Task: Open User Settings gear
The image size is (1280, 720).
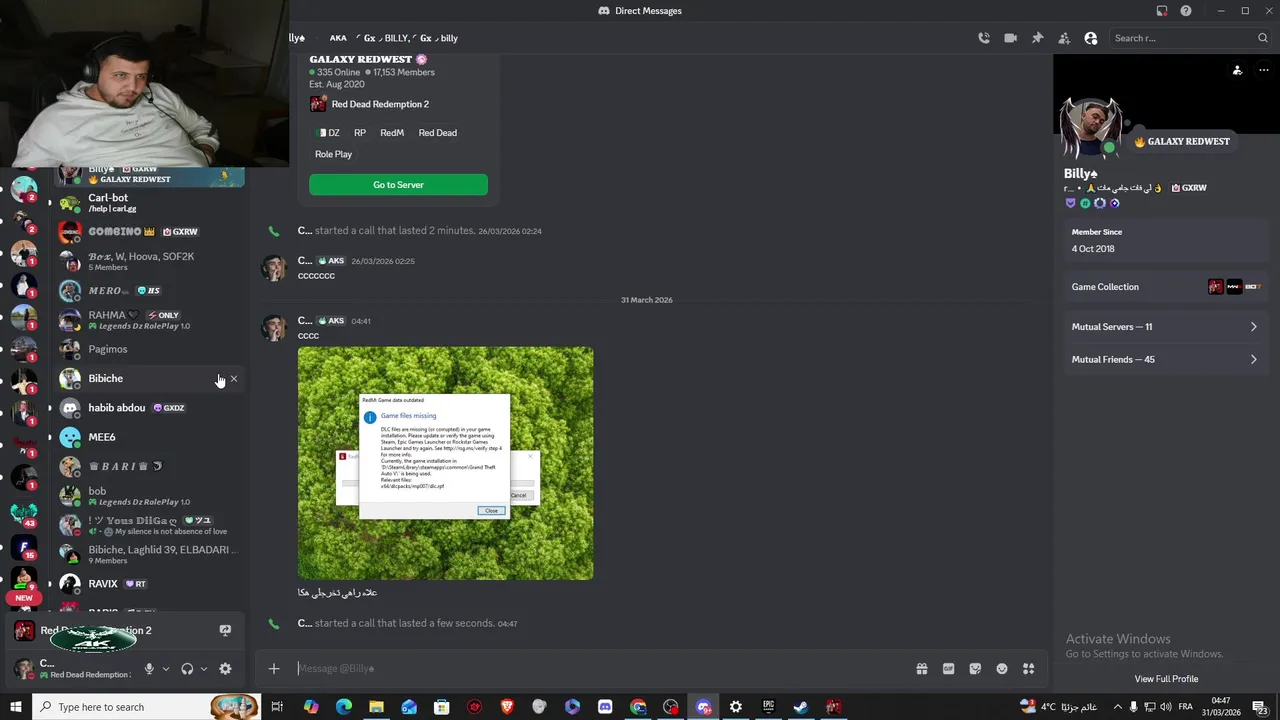Action: [225, 669]
